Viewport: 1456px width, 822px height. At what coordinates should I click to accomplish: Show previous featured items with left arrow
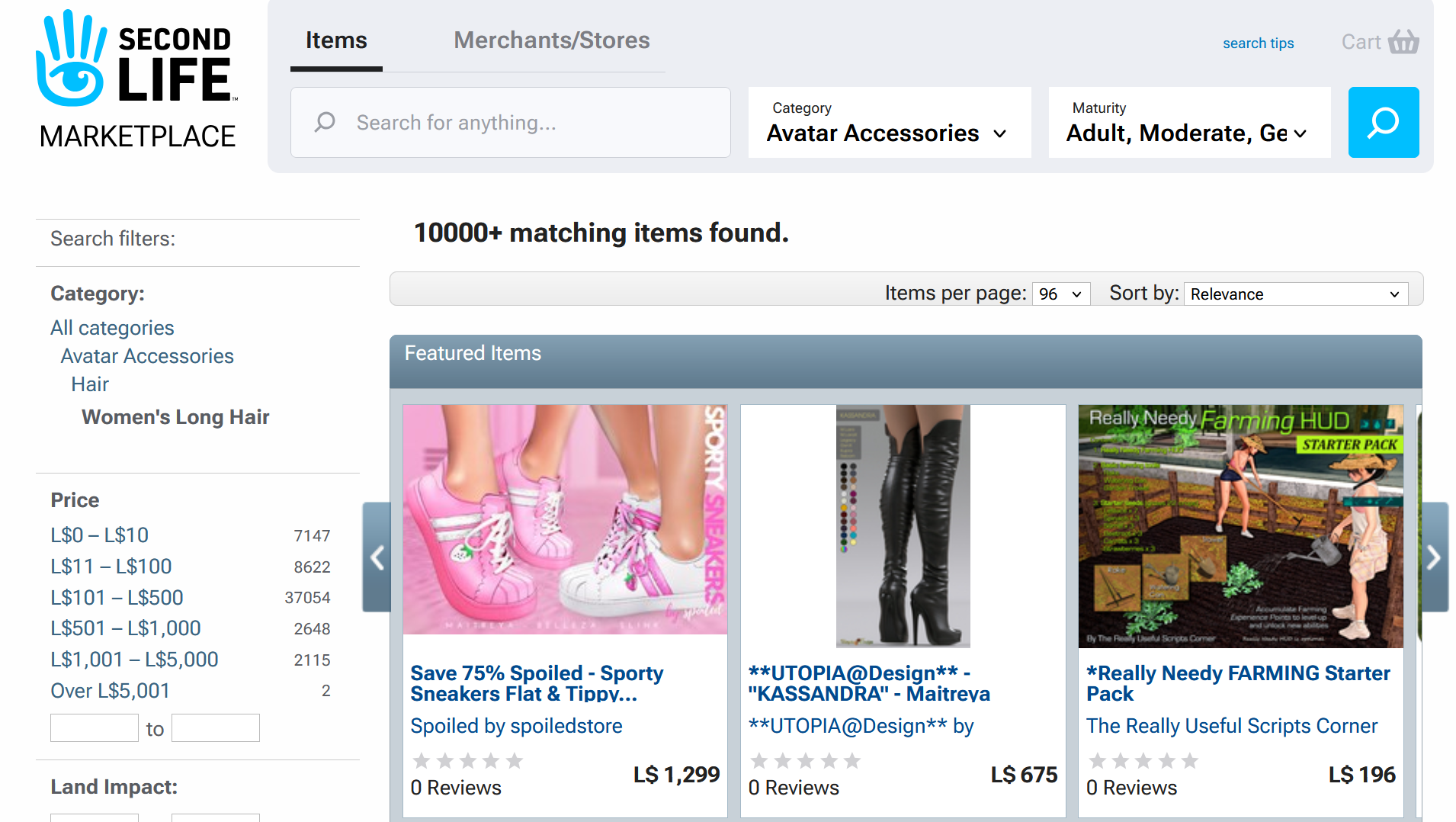(x=377, y=557)
